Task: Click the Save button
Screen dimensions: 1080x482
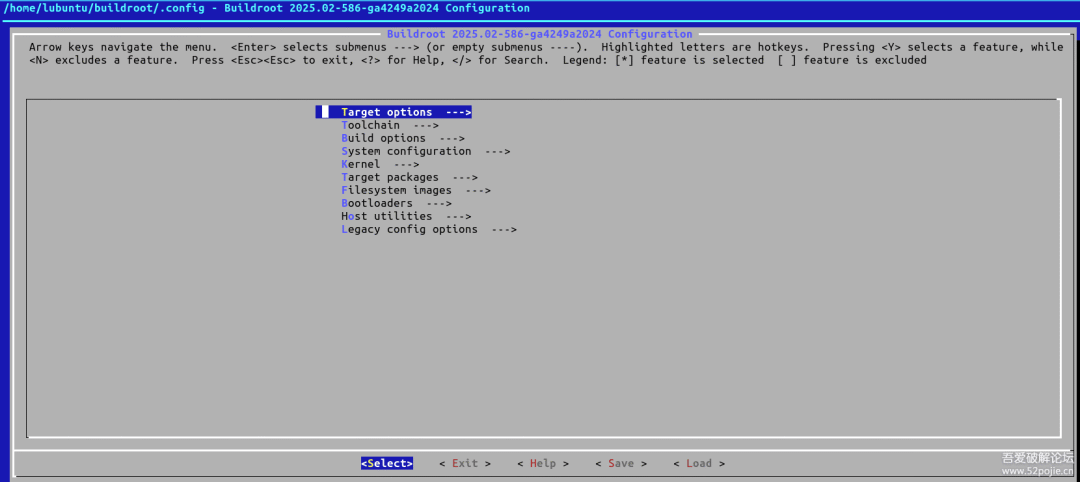Action: (621, 463)
